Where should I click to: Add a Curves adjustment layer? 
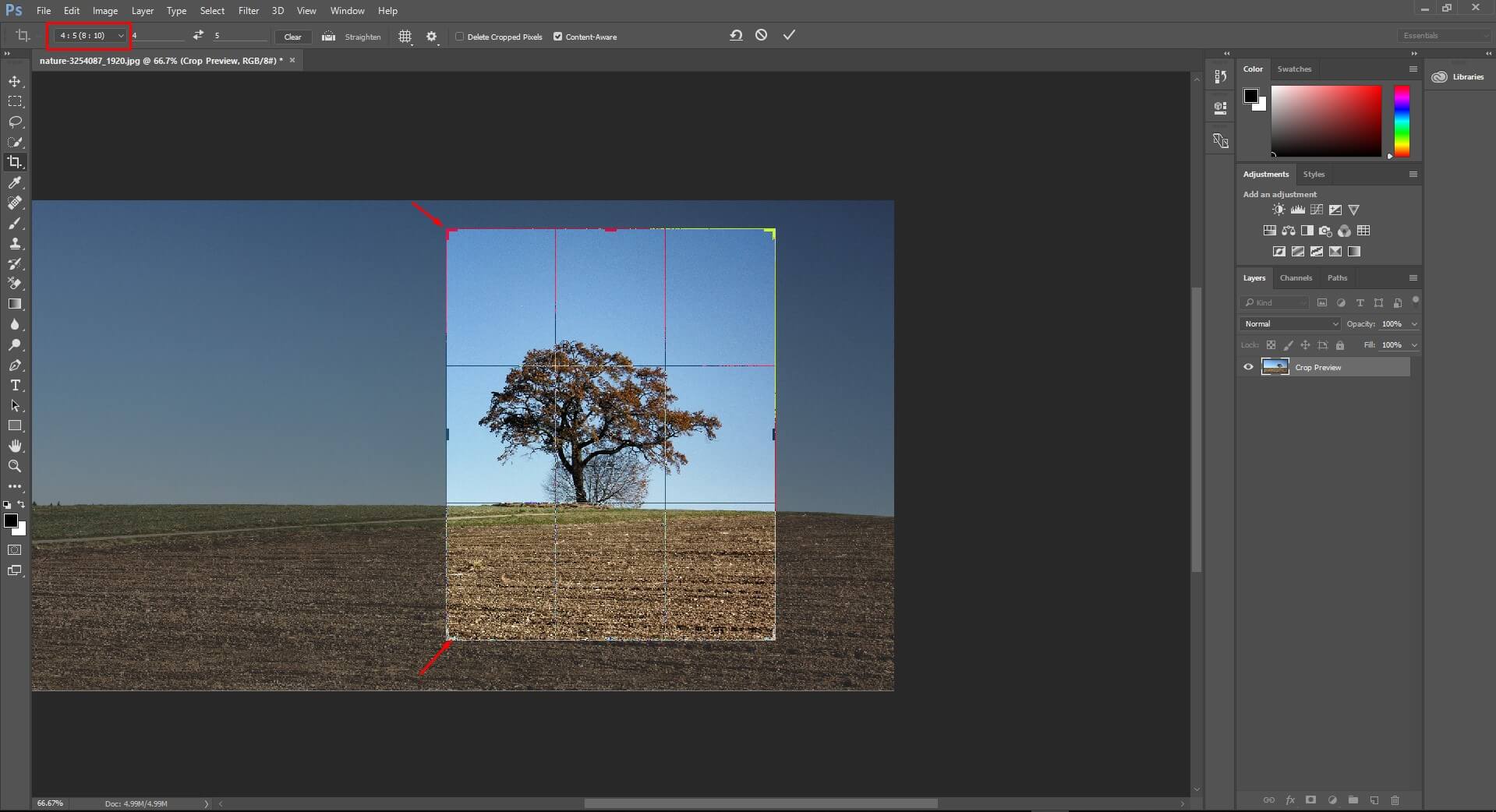click(x=1316, y=210)
